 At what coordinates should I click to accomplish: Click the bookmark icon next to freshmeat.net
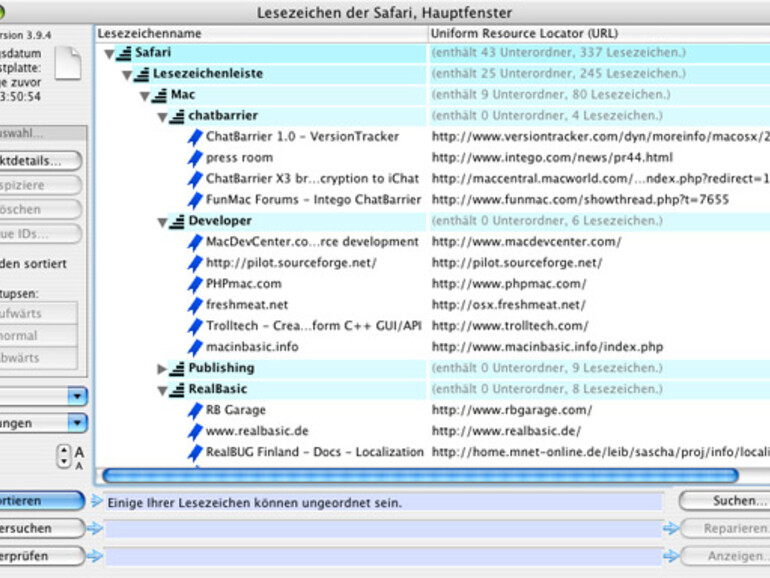coord(195,305)
